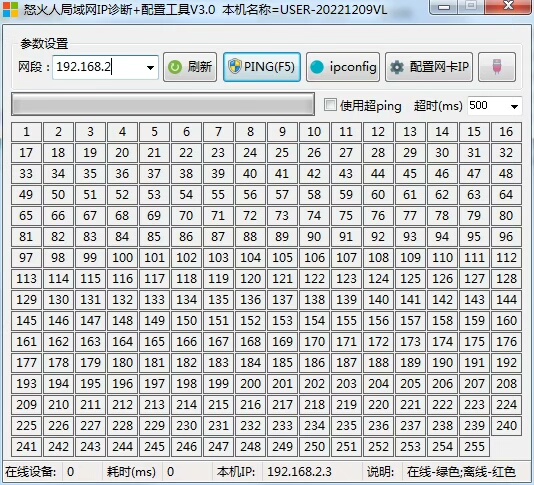Click the 在线-绿色;离线-红色 legend text

[x=461, y=472]
